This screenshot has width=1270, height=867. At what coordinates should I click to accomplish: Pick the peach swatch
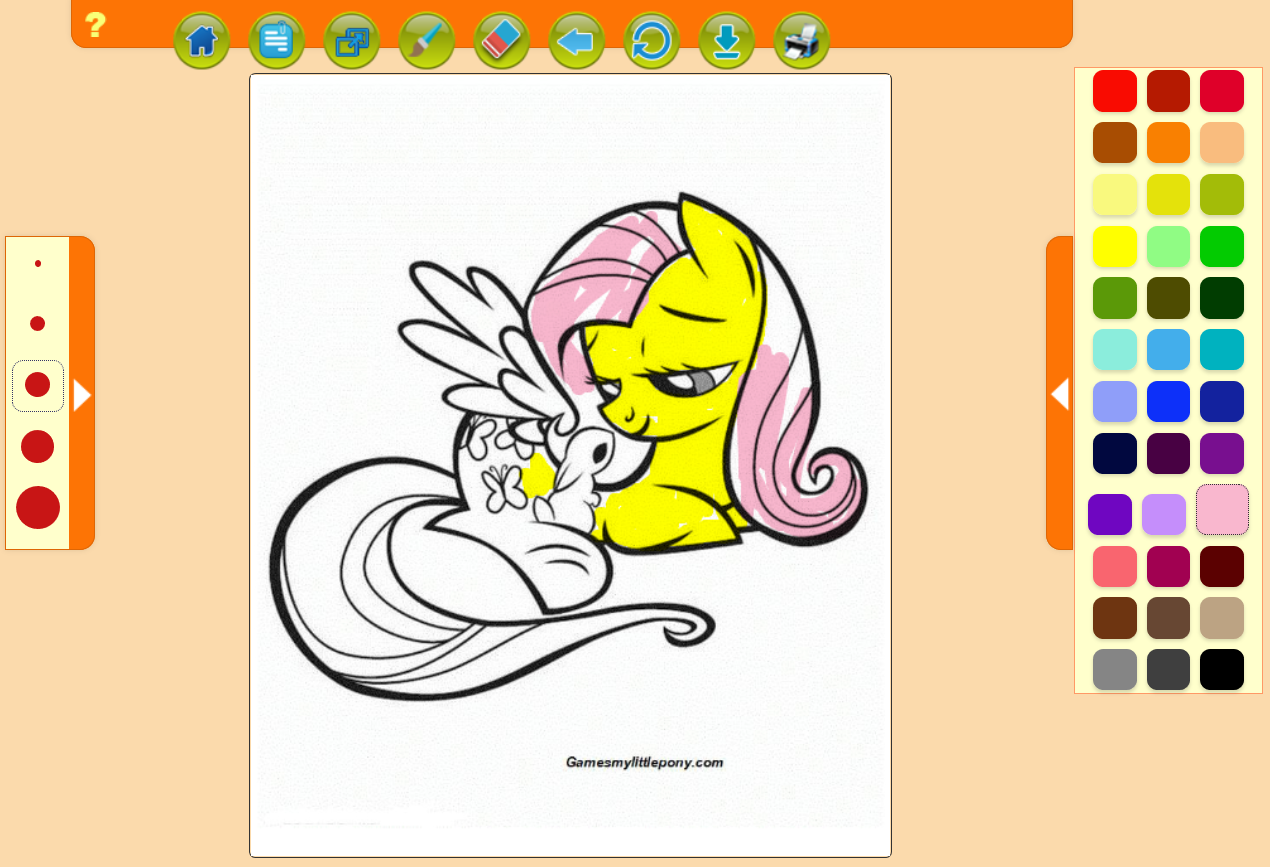pyautogui.click(x=1222, y=142)
